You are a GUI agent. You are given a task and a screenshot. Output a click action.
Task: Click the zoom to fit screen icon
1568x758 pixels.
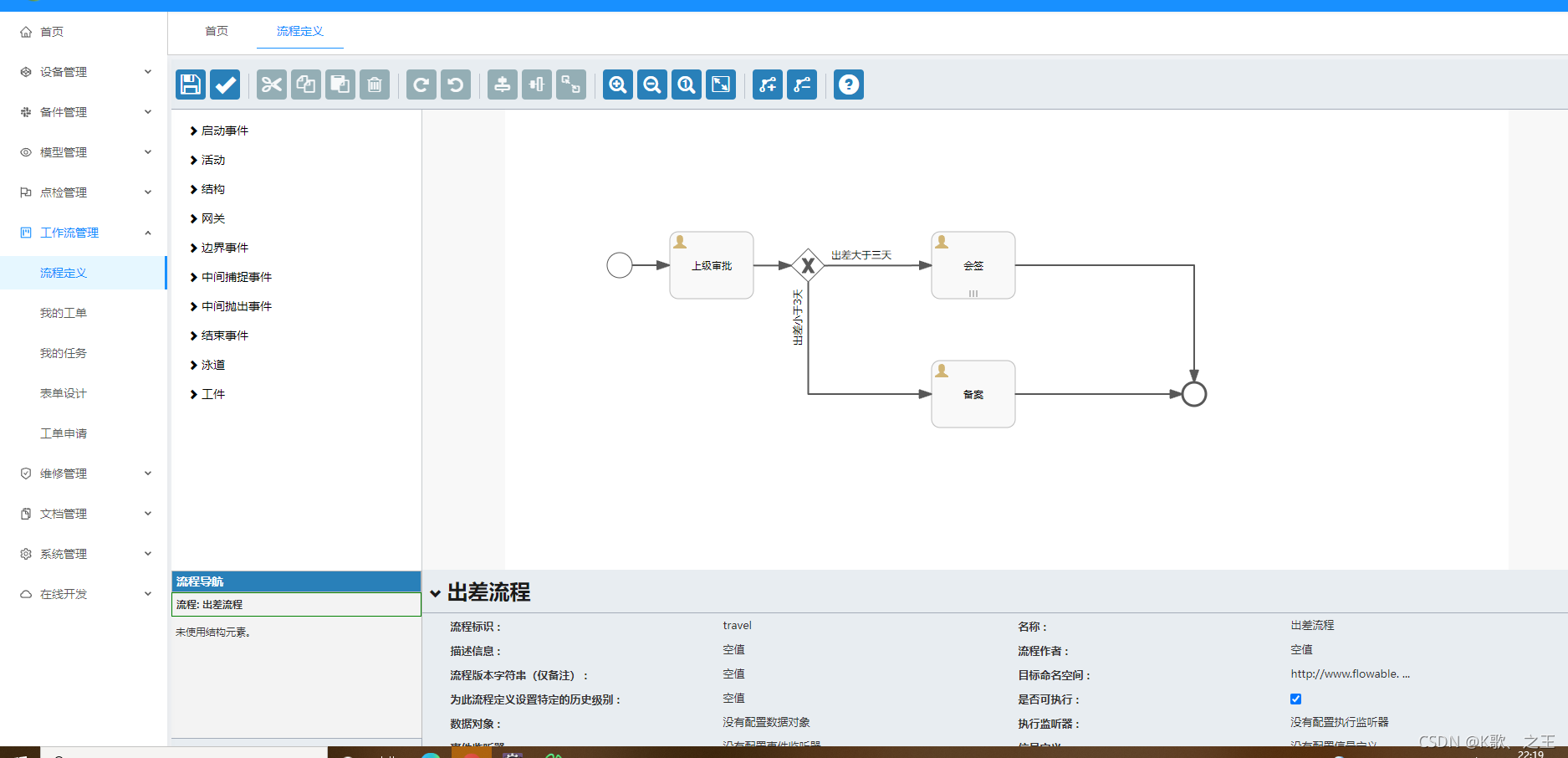[x=721, y=85]
